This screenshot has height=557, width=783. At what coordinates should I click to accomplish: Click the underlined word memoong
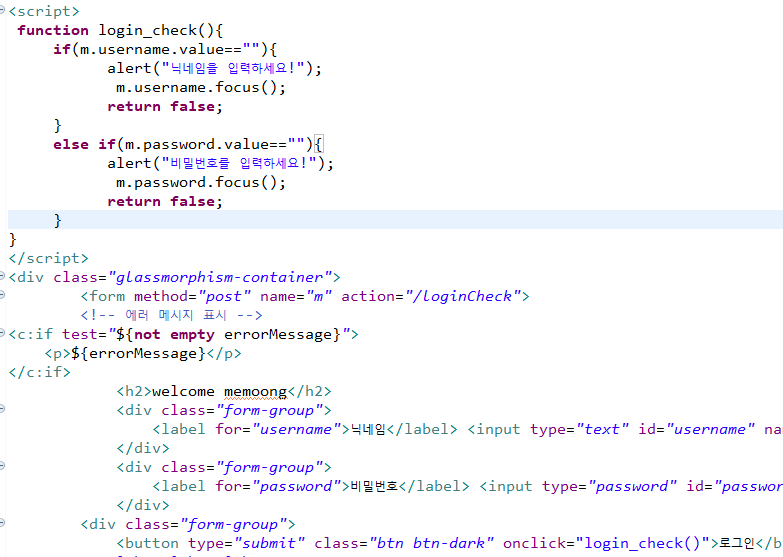pos(255,392)
